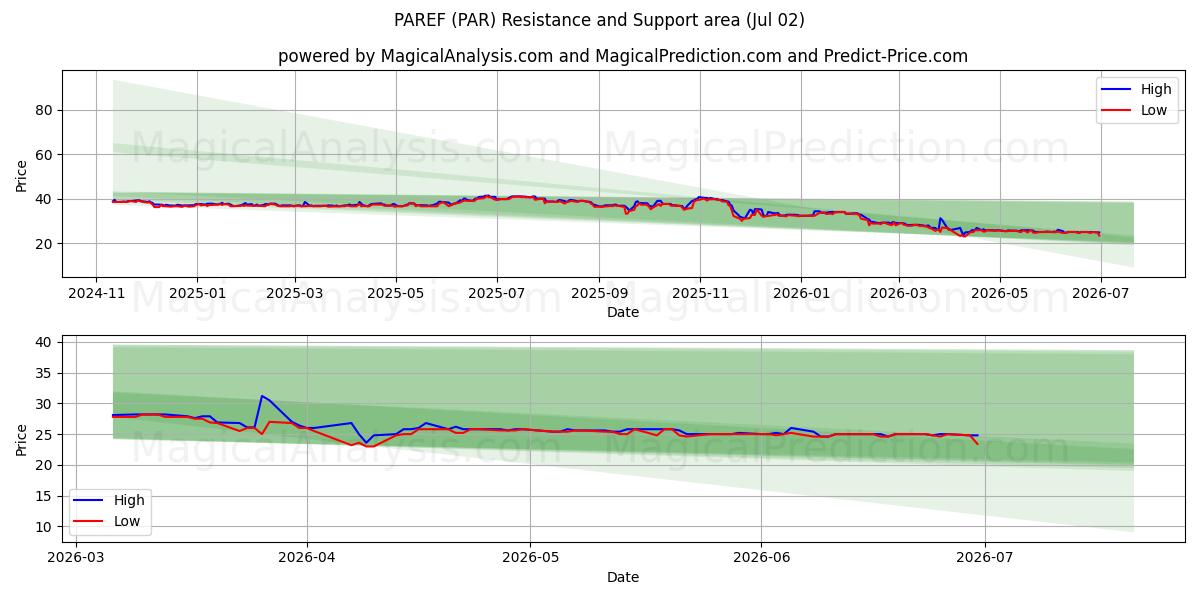
Task: Click the '2025-05' x-axis label of top chart
Action: (x=395, y=293)
